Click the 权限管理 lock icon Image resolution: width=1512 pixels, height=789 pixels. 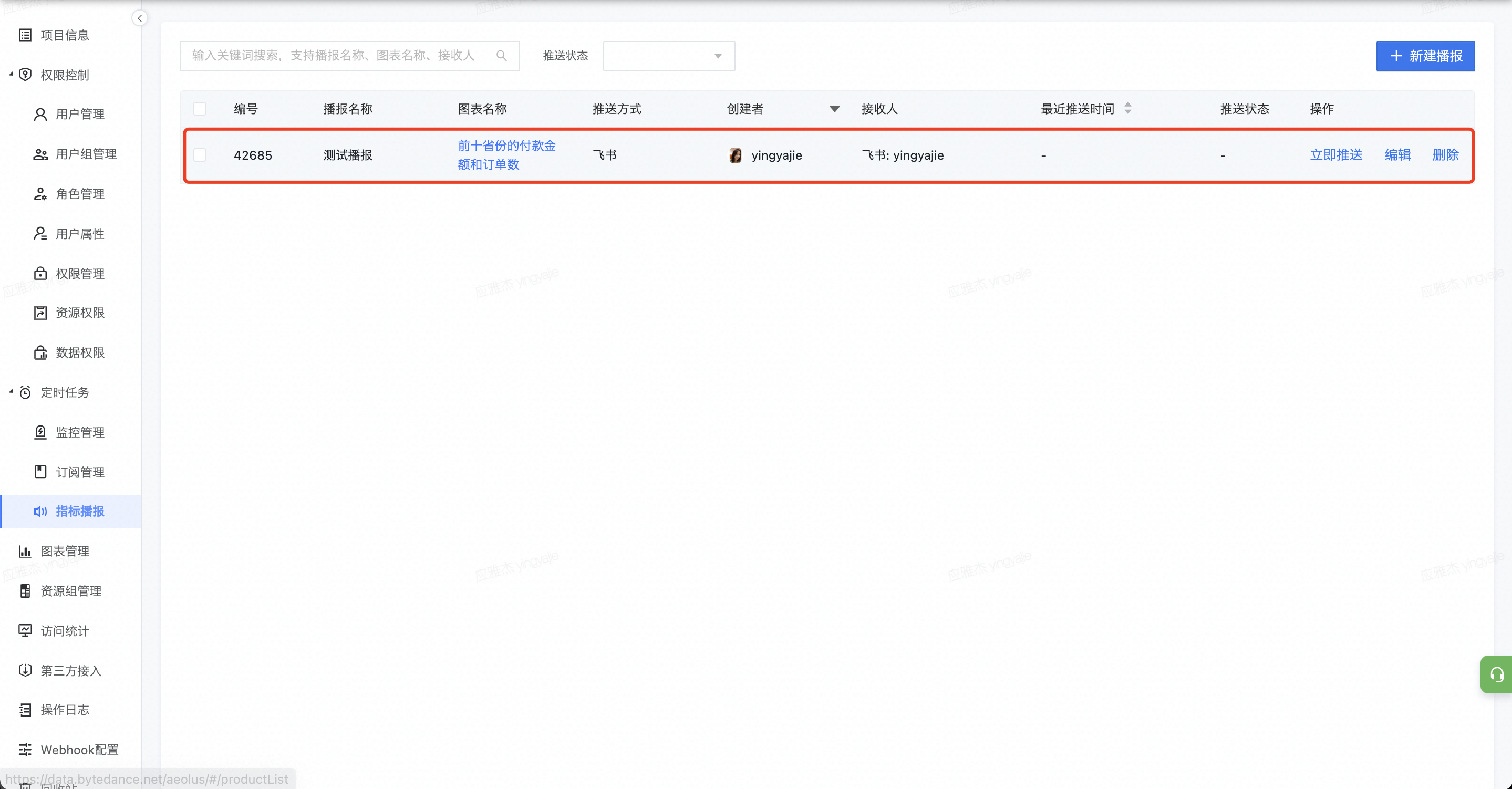coord(40,274)
